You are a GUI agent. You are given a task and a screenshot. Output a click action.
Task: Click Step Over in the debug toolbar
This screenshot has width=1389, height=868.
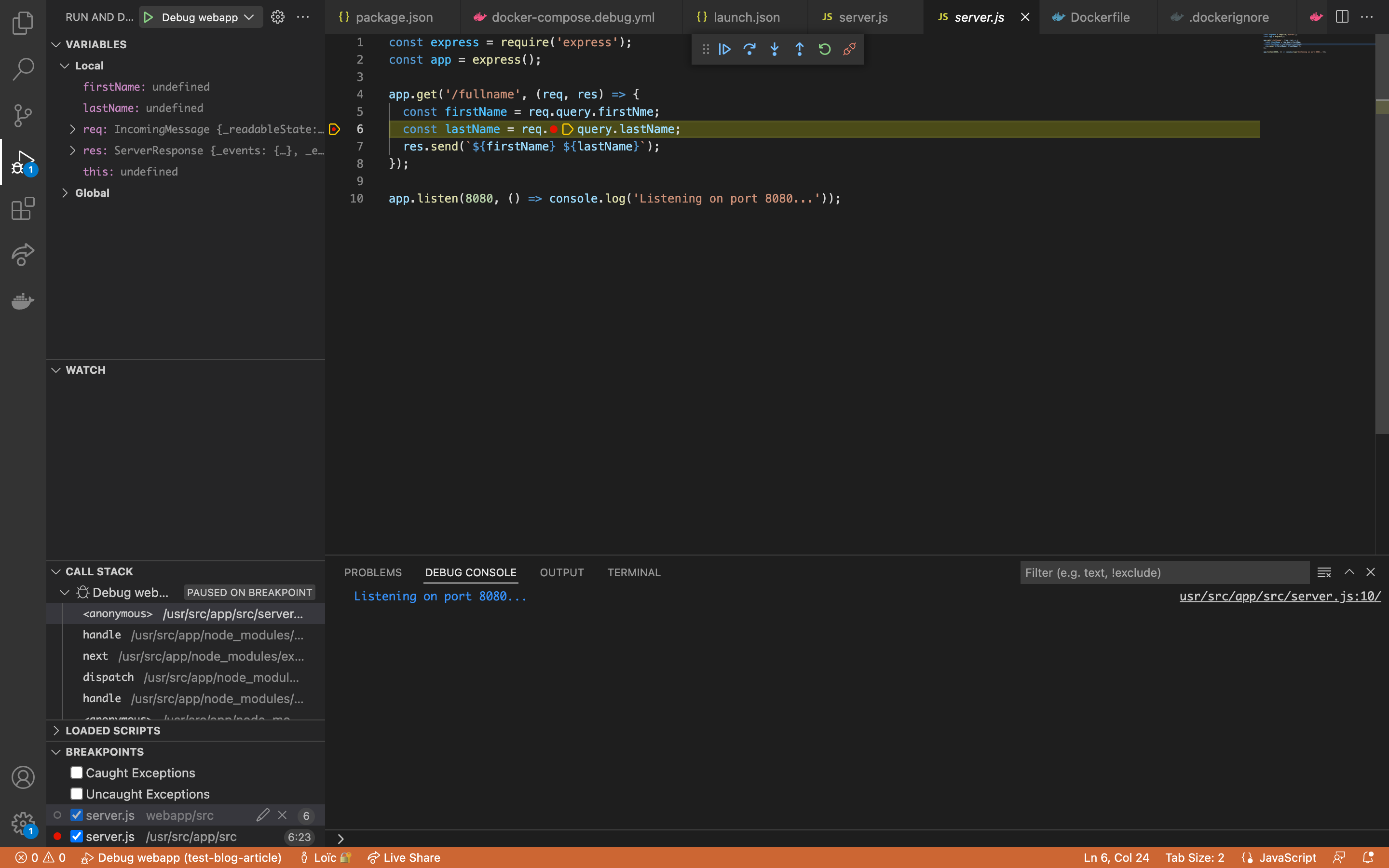pos(749,49)
